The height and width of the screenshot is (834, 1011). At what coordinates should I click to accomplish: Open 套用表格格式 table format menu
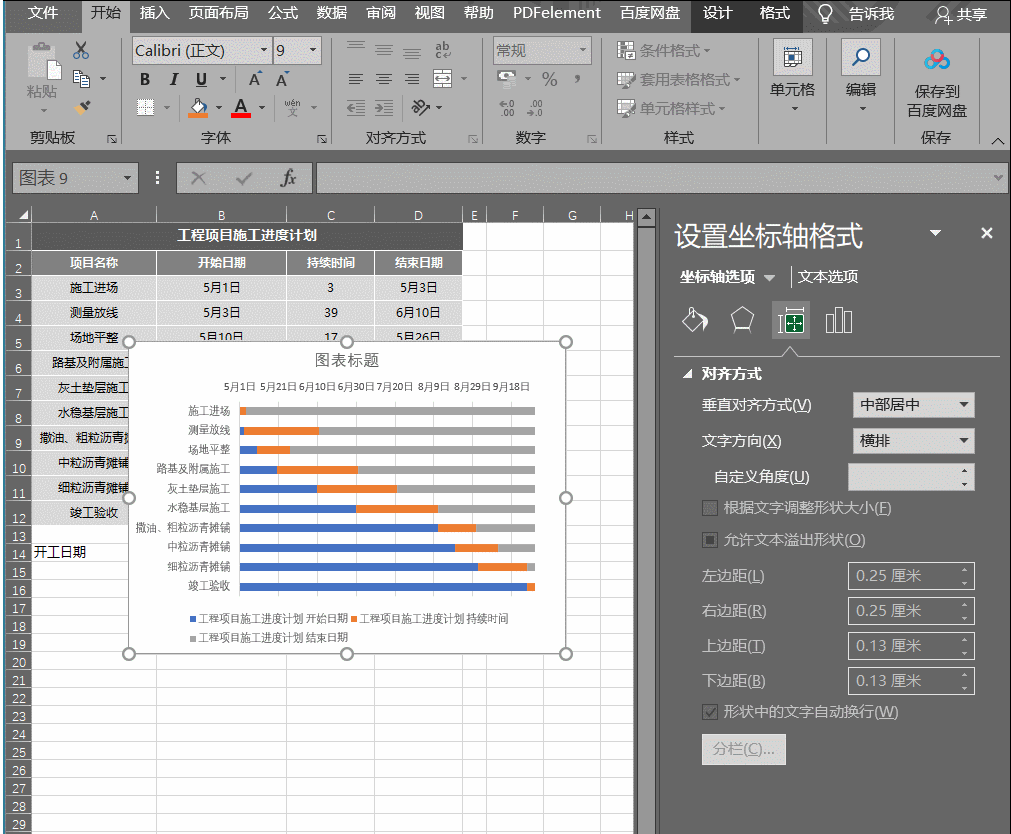tap(678, 79)
